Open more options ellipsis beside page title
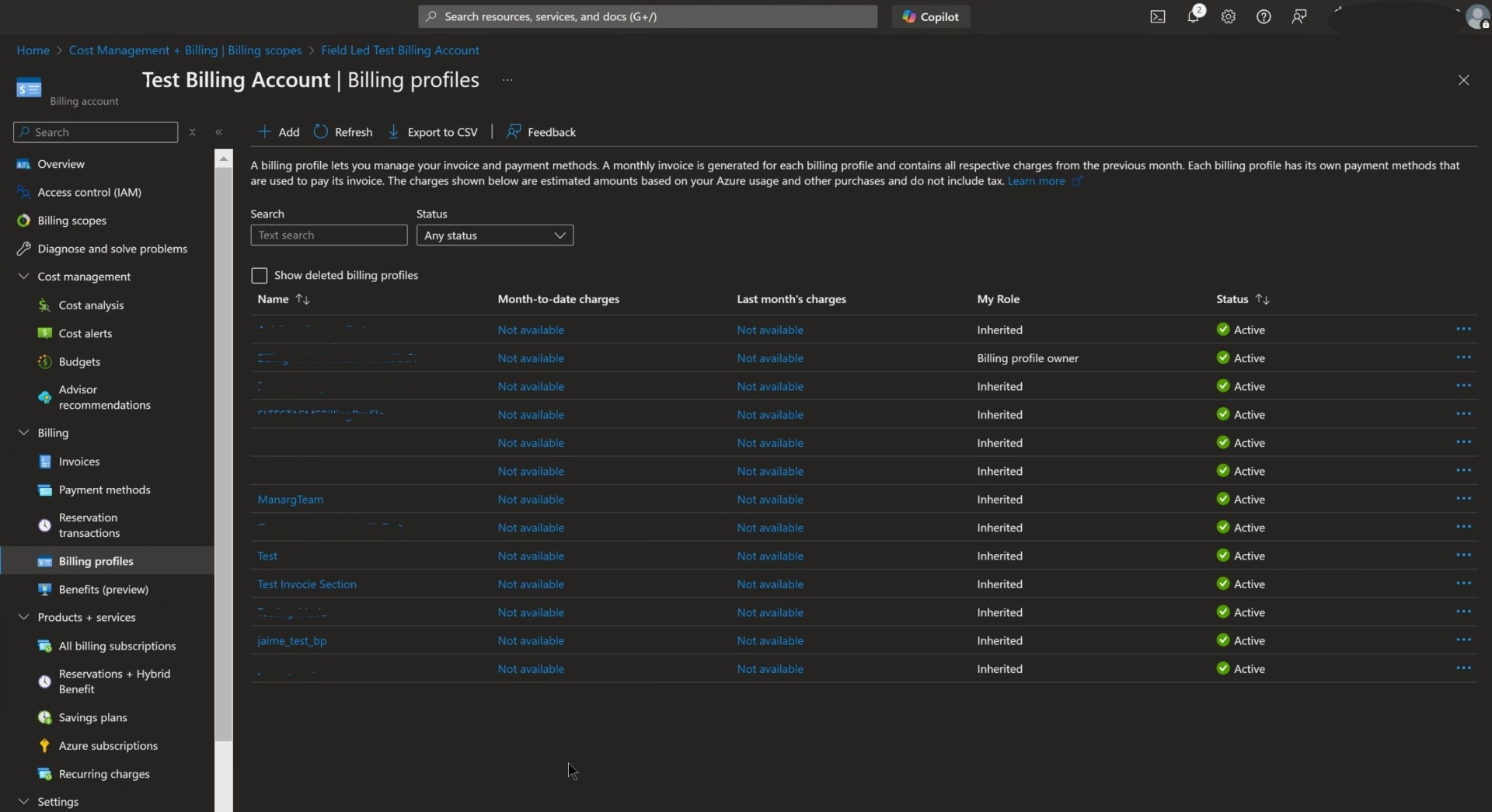 click(507, 80)
